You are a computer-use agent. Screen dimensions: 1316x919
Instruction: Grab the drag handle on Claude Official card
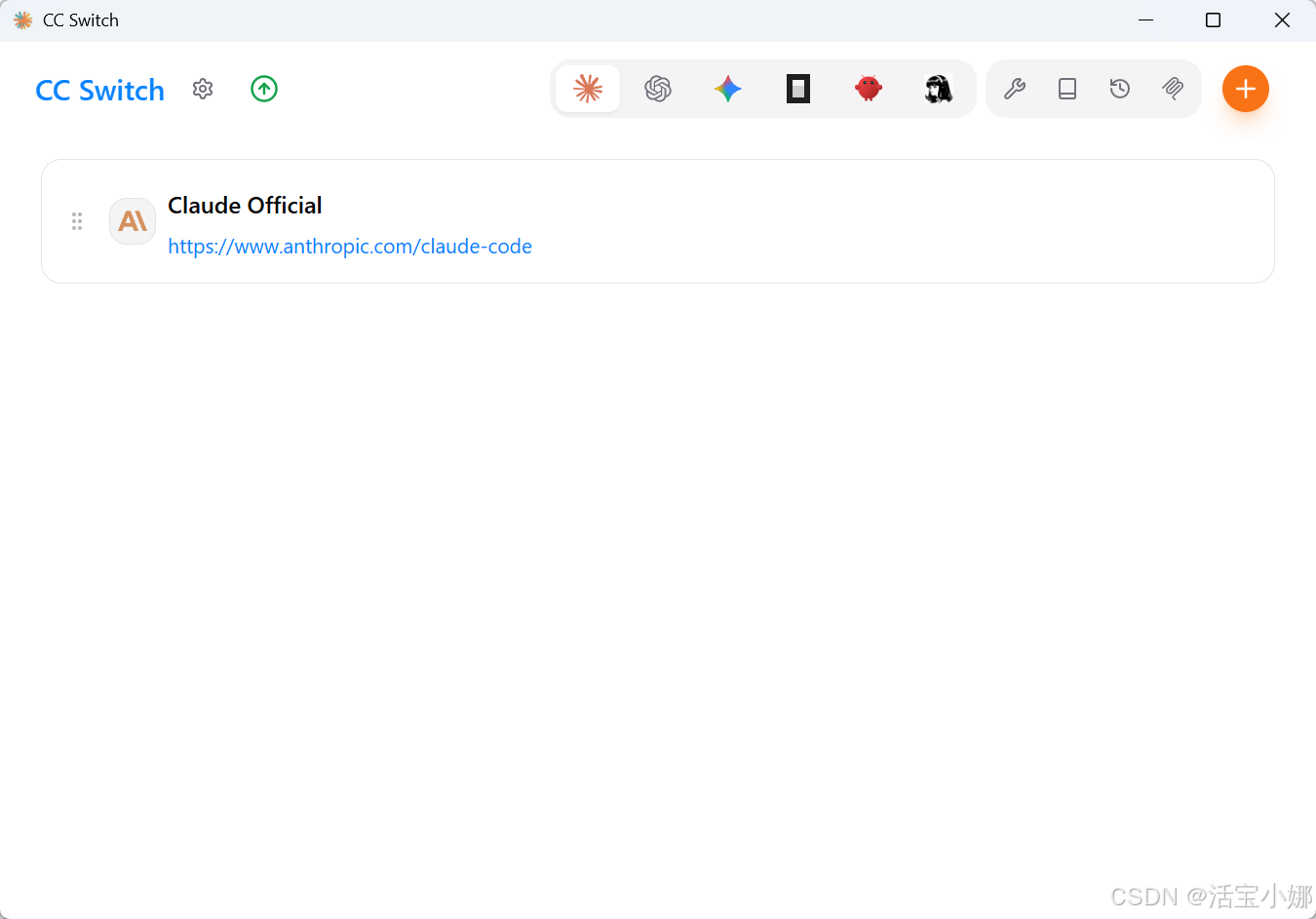coord(77,221)
